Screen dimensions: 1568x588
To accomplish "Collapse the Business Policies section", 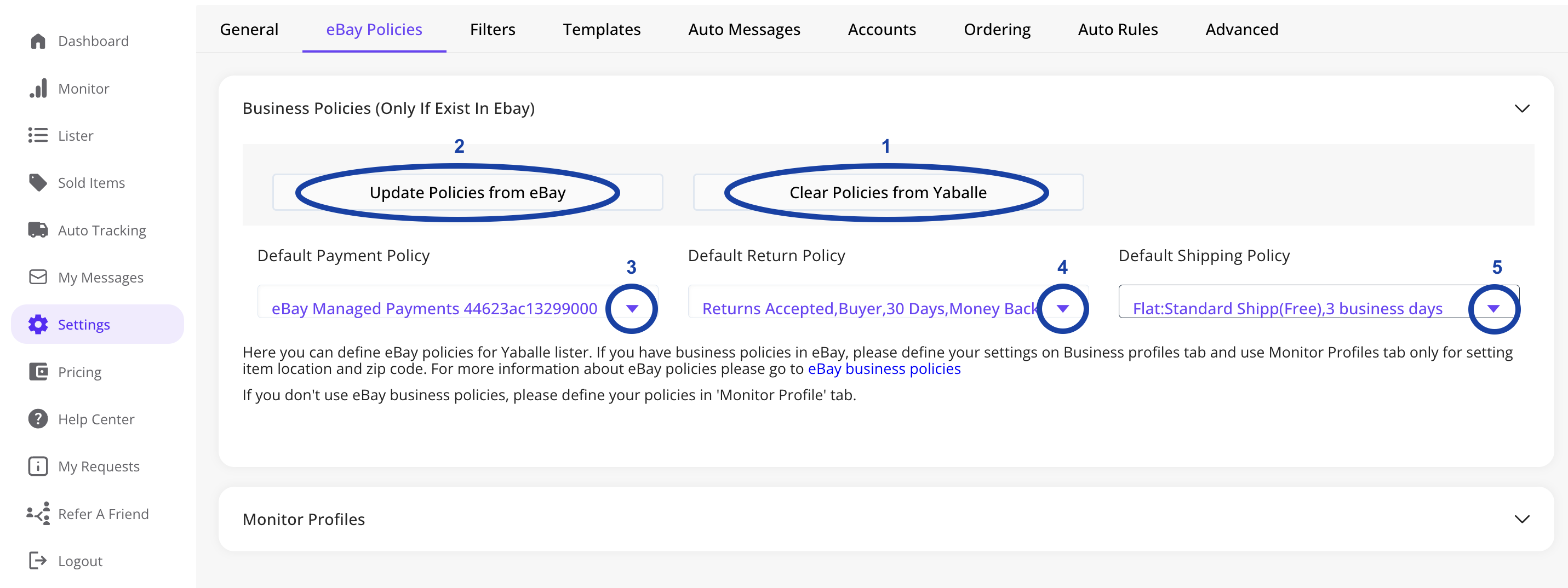I will click(x=1523, y=108).
